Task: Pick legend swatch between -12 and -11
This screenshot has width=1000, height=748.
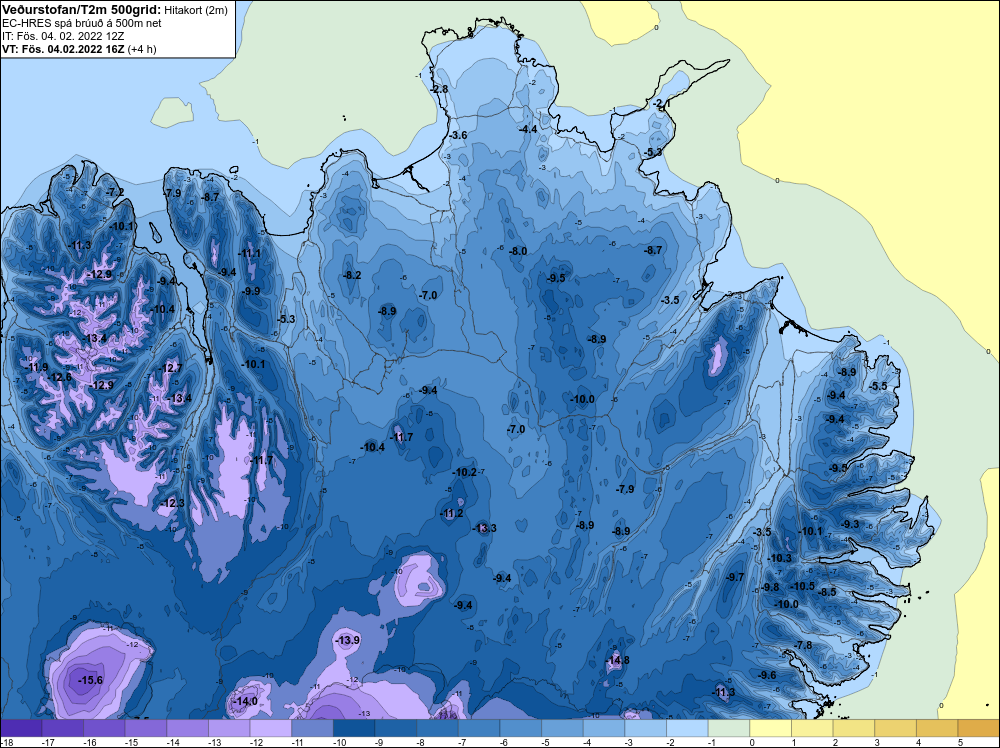Action: click(x=270, y=728)
